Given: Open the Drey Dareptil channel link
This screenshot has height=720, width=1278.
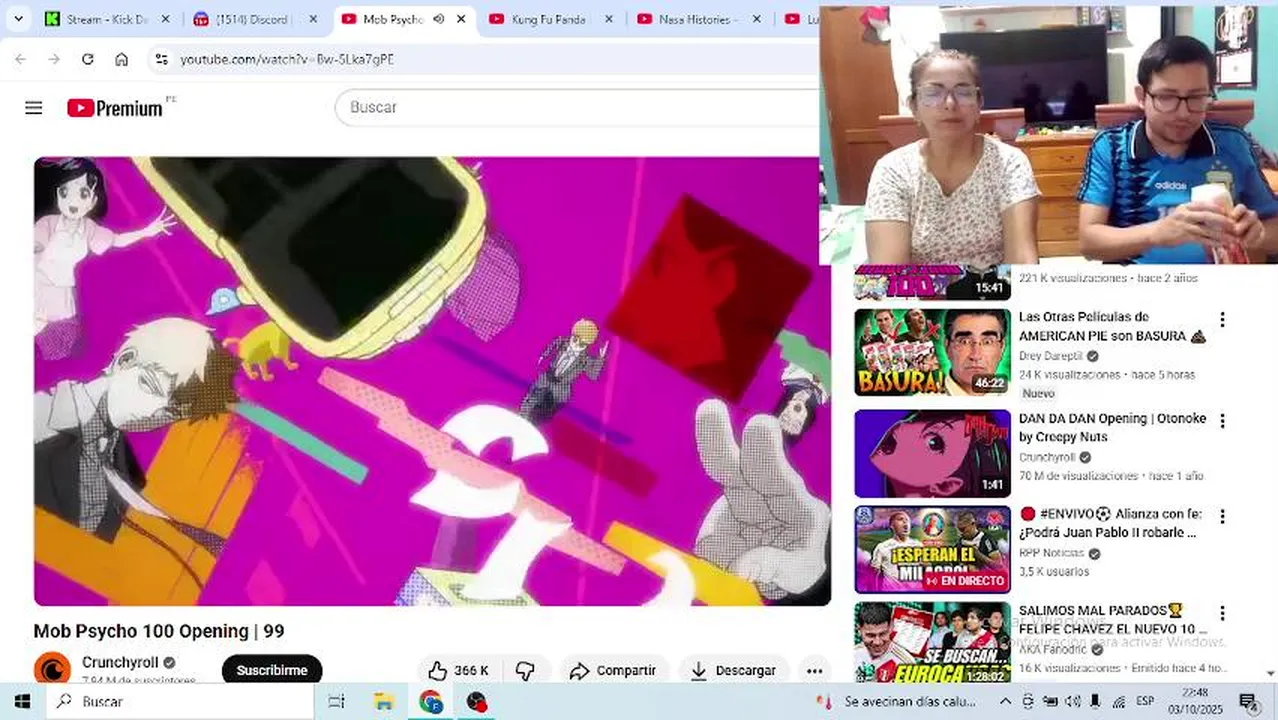Looking at the screenshot, I should [1051, 356].
